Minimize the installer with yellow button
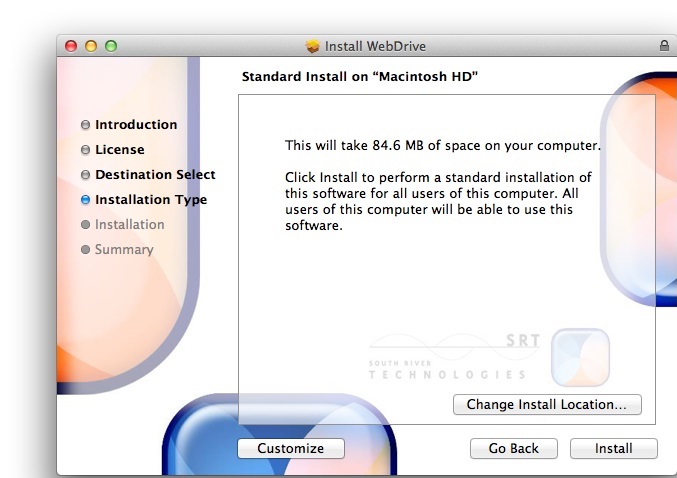677x478 pixels. point(91,46)
